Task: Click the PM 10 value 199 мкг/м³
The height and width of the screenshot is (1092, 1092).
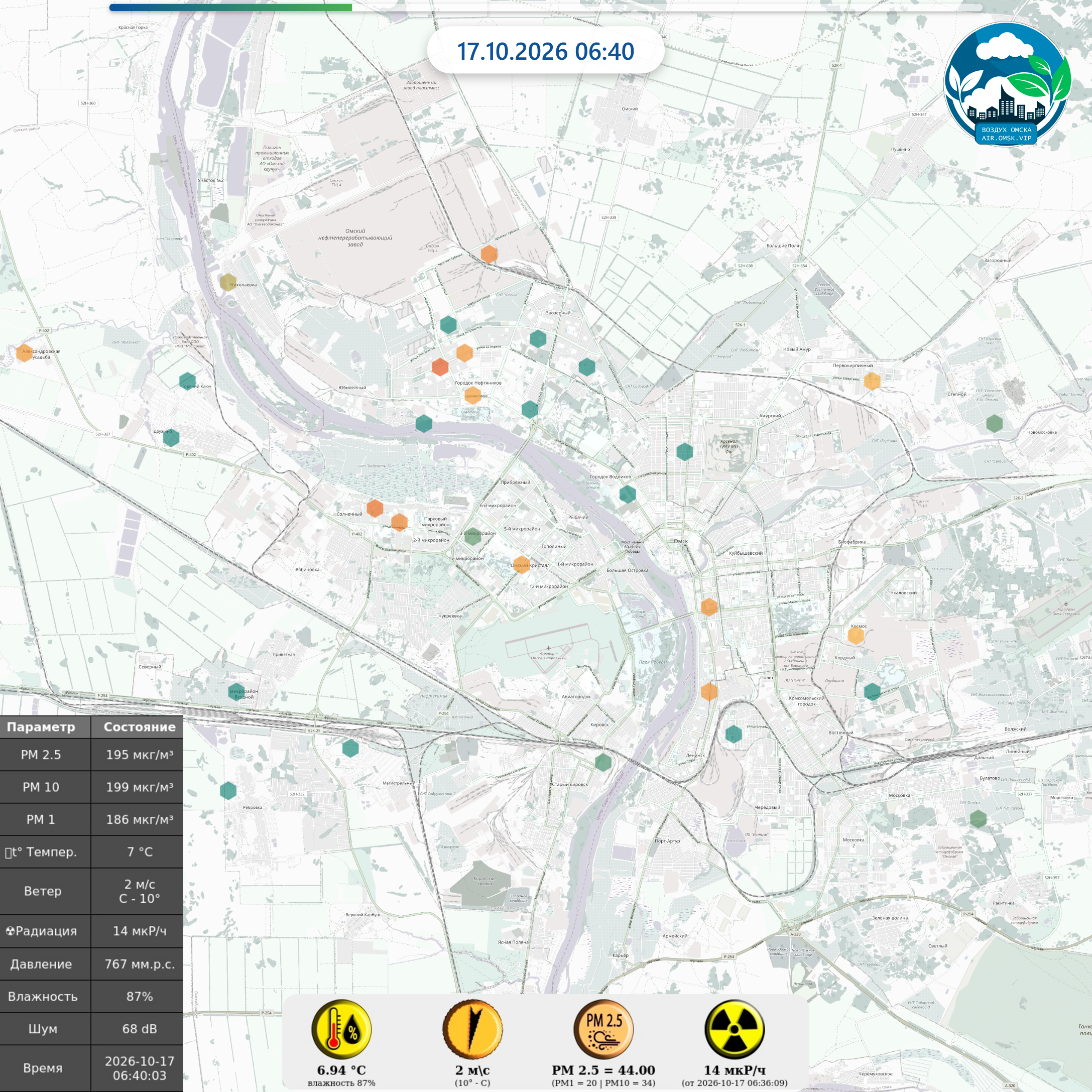Action: click(140, 787)
